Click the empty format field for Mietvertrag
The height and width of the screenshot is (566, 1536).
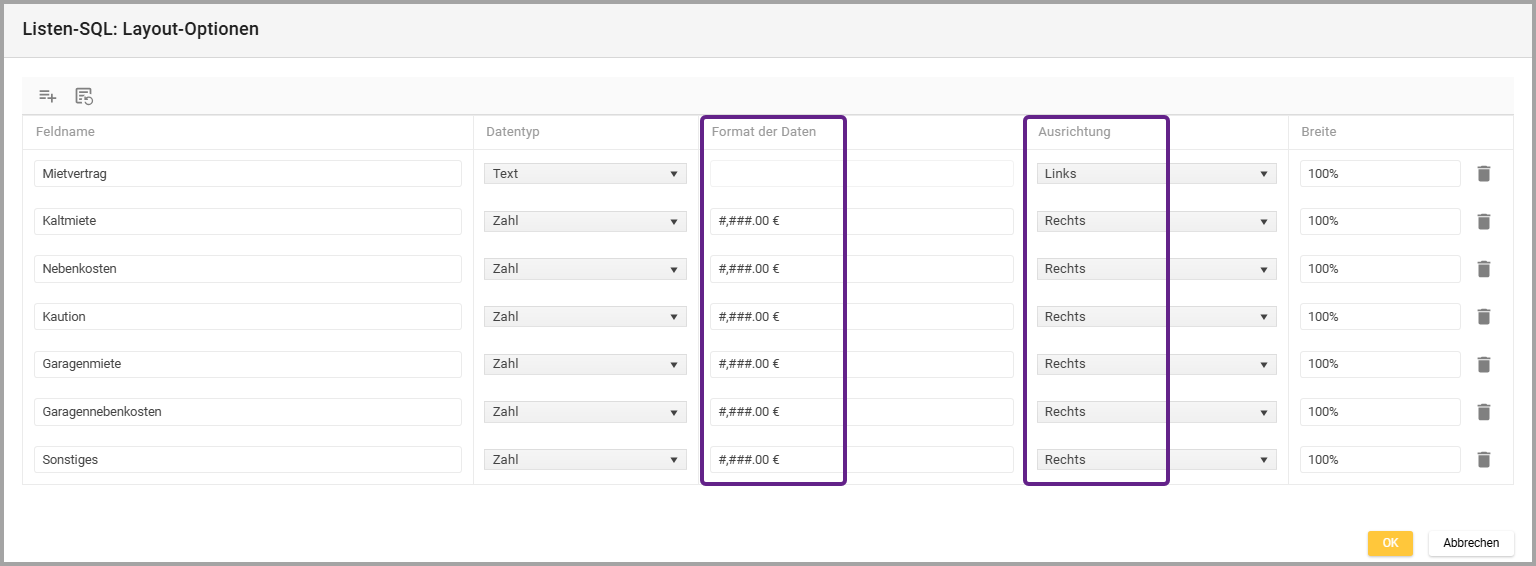tap(861, 174)
